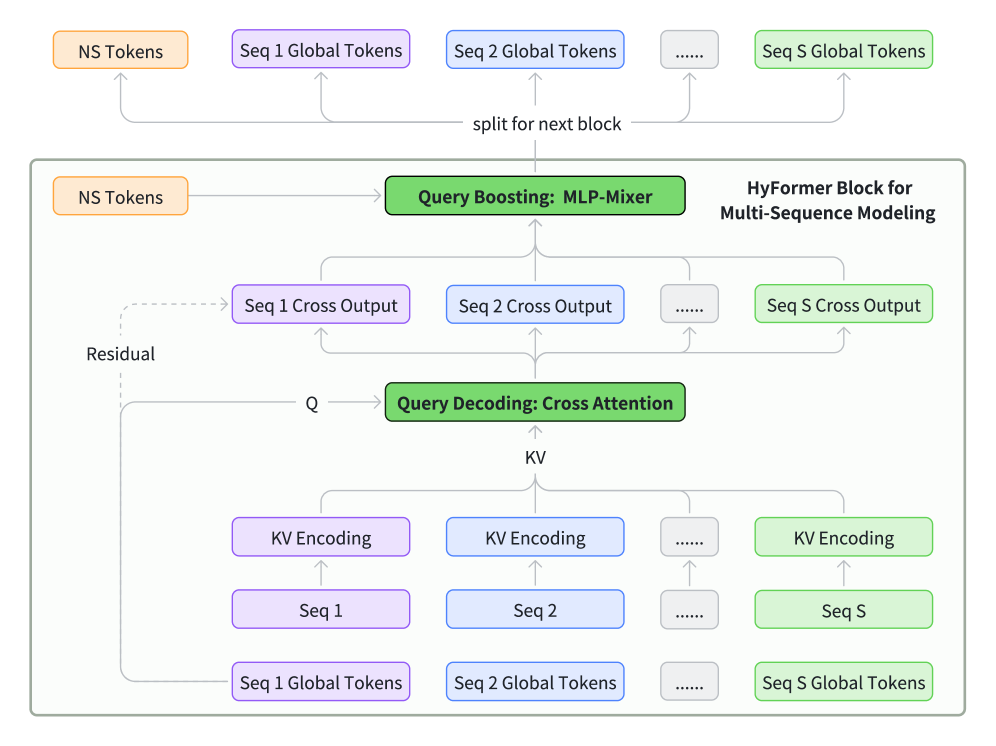Click the "split for next block" label

547,124
